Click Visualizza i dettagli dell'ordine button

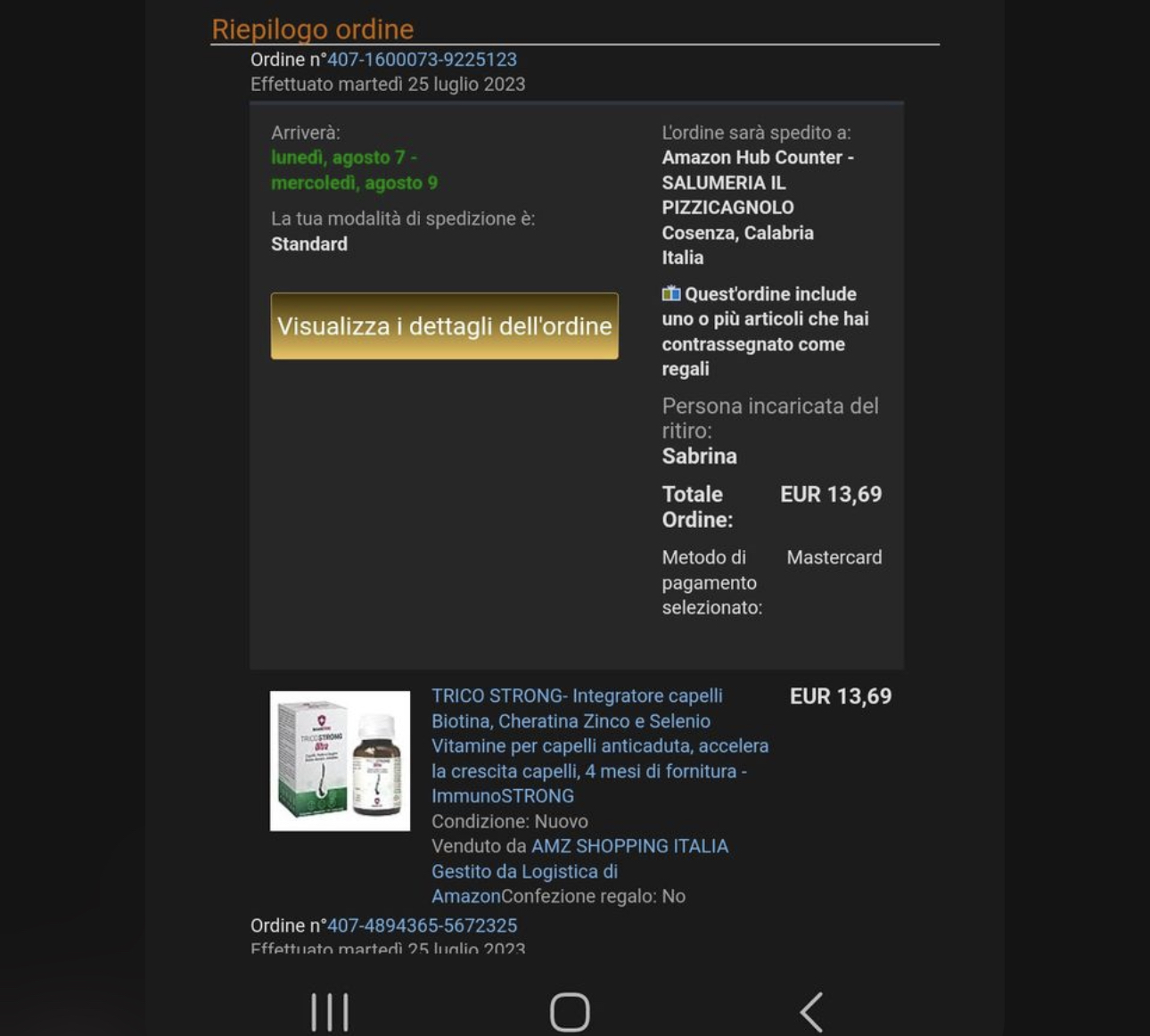click(444, 326)
